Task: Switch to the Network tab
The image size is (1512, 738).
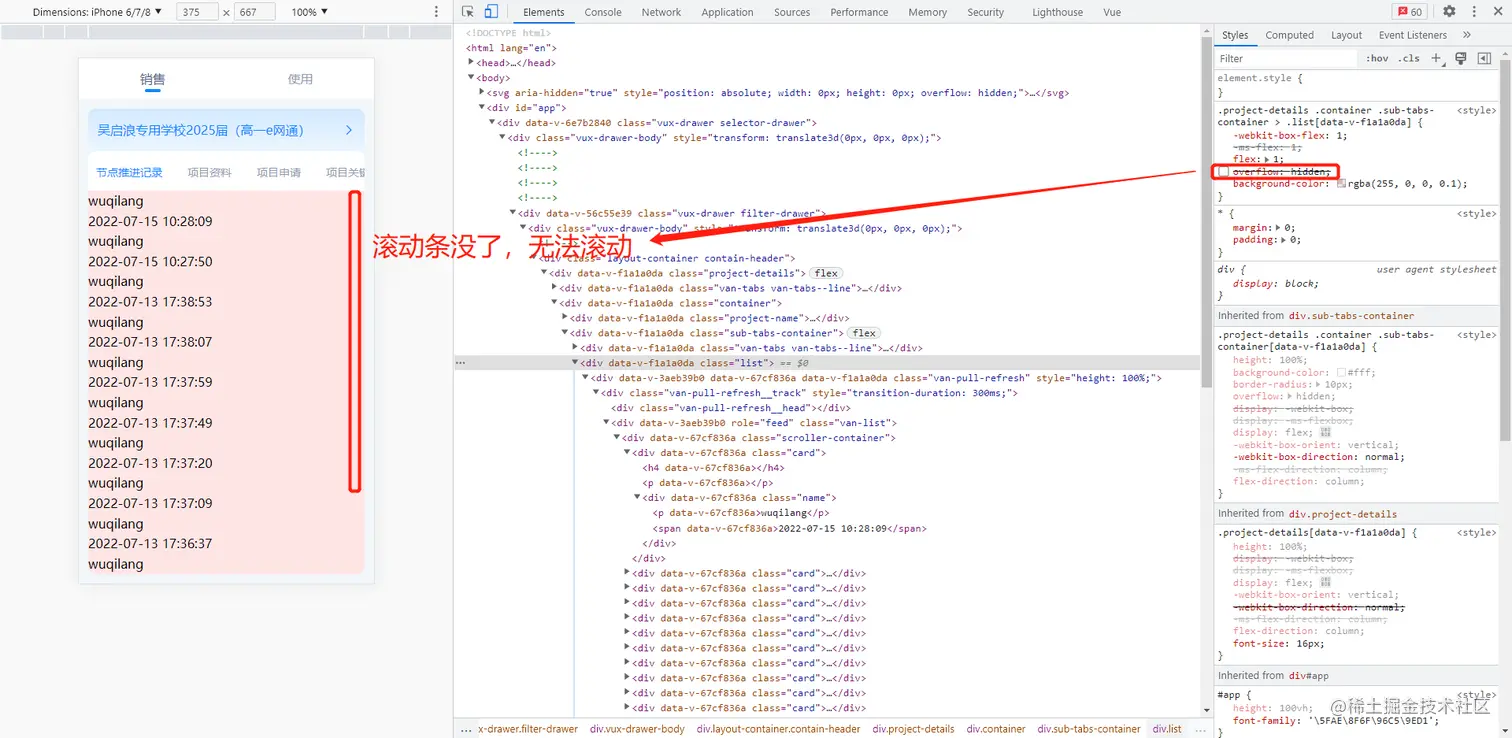Action: point(661,12)
